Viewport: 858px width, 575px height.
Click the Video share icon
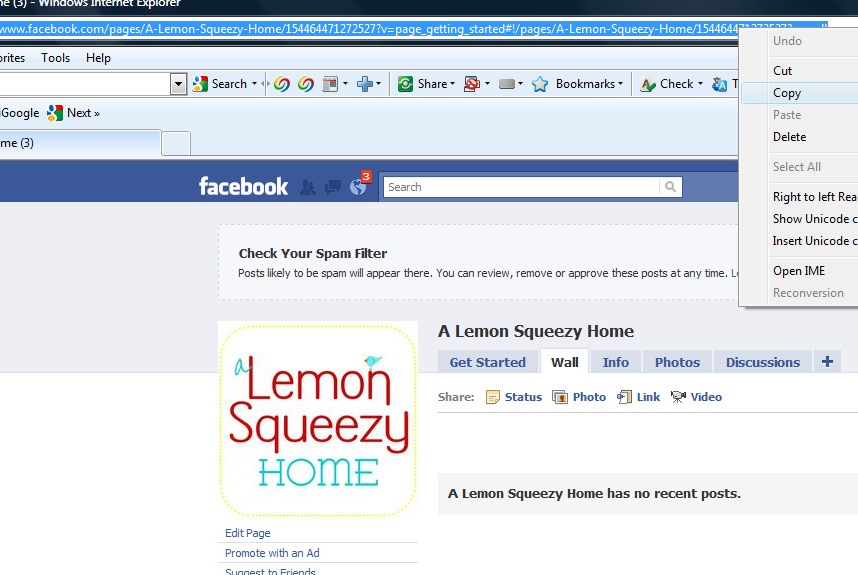[x=679, y=397]
